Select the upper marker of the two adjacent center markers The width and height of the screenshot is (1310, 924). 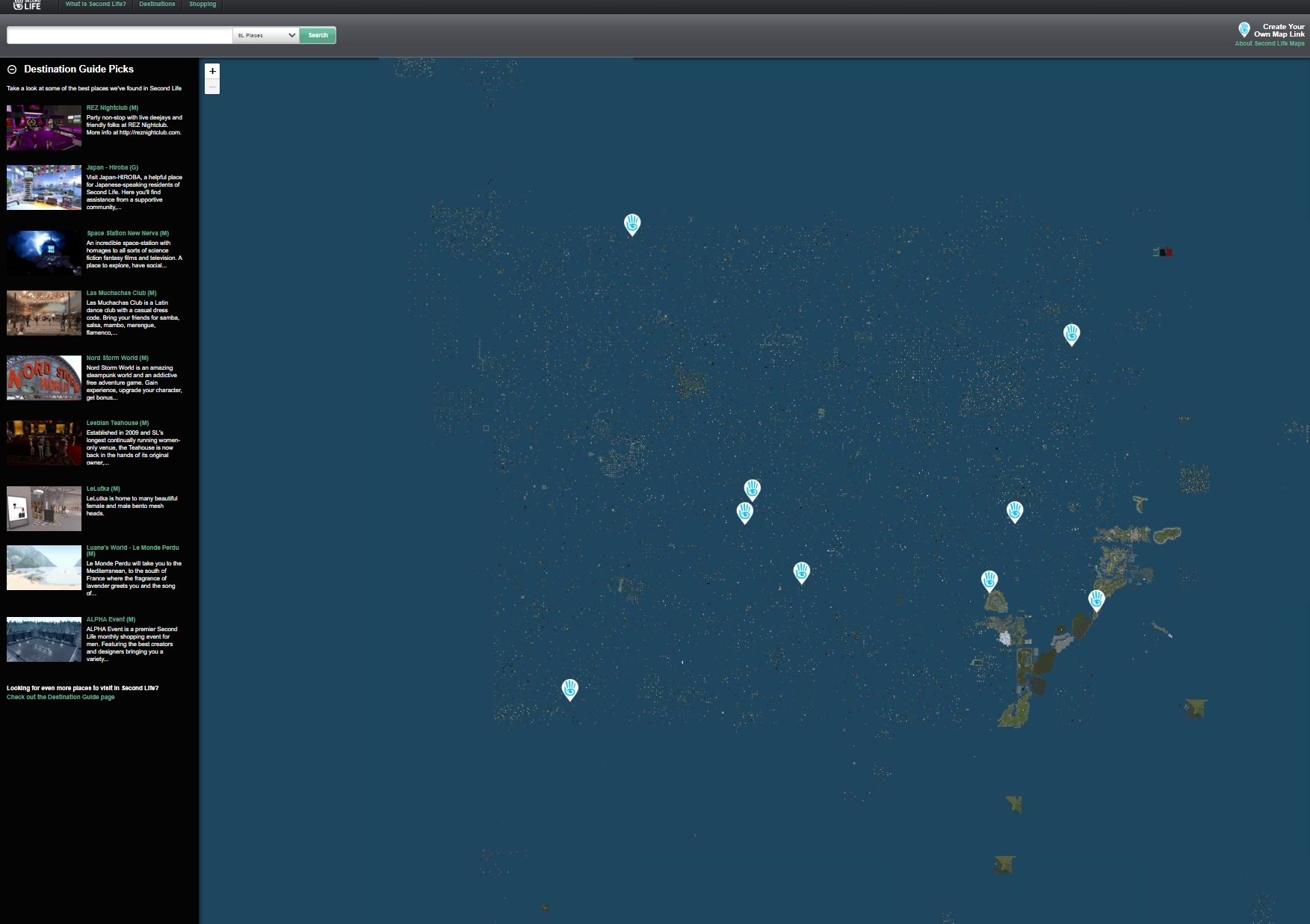(753, 490)
